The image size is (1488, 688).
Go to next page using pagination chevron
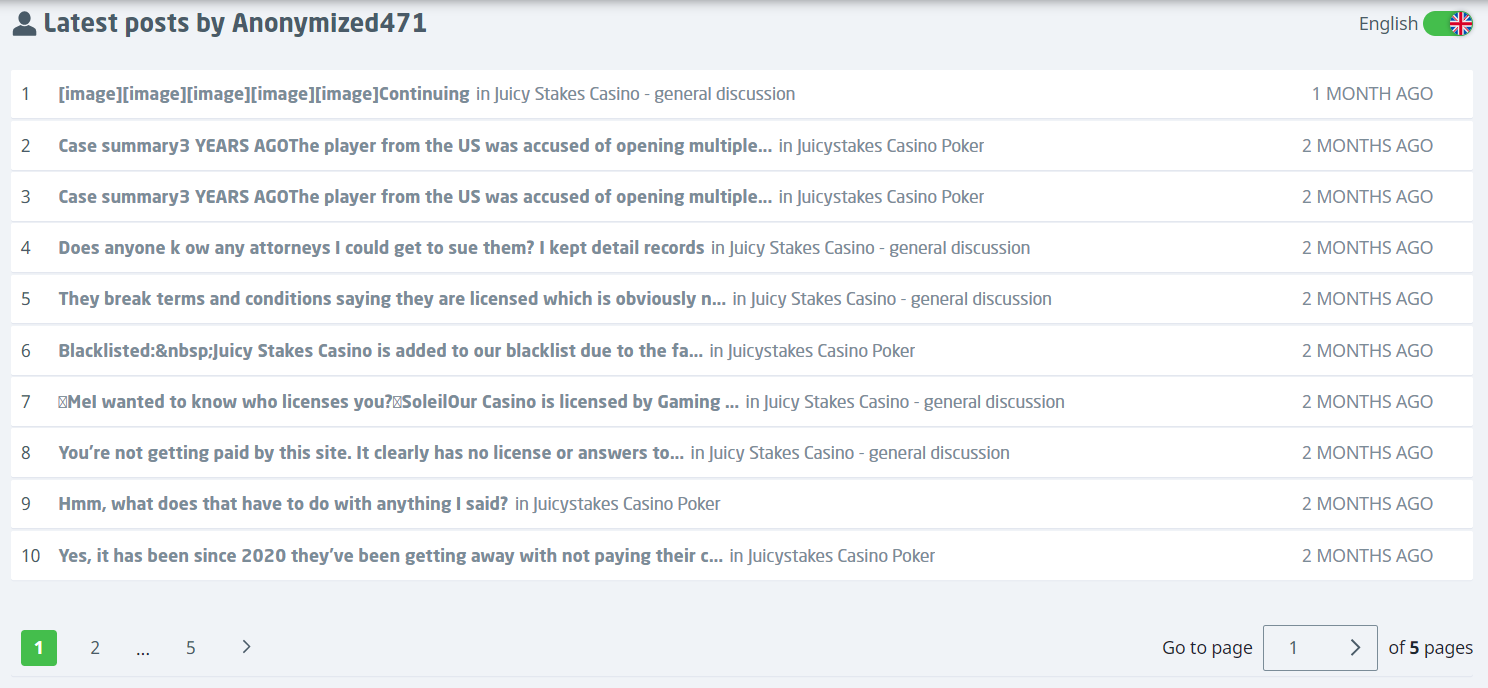point(246,647)
